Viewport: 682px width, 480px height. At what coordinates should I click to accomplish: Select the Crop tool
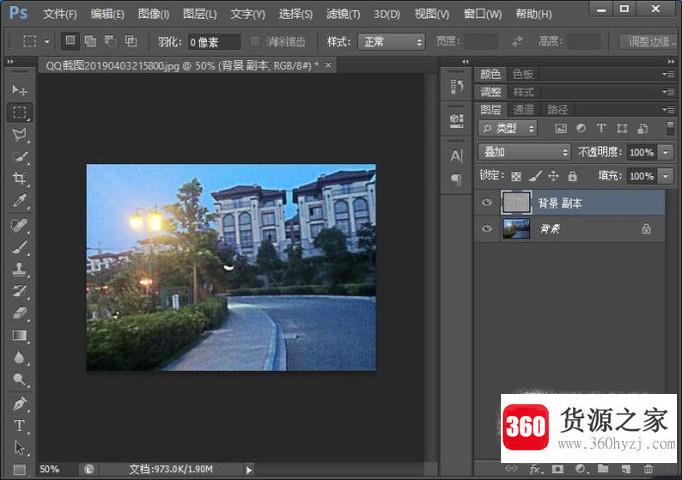[19, 178]
